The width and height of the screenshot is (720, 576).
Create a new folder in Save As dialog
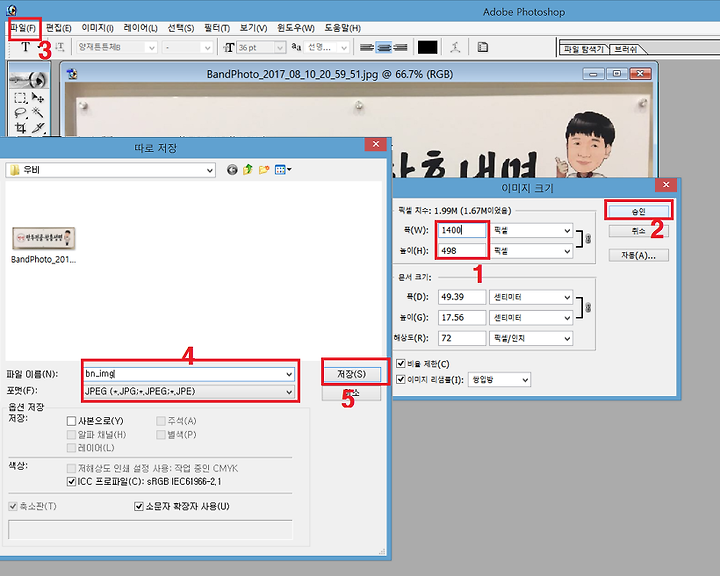click(x=264, y=170)
